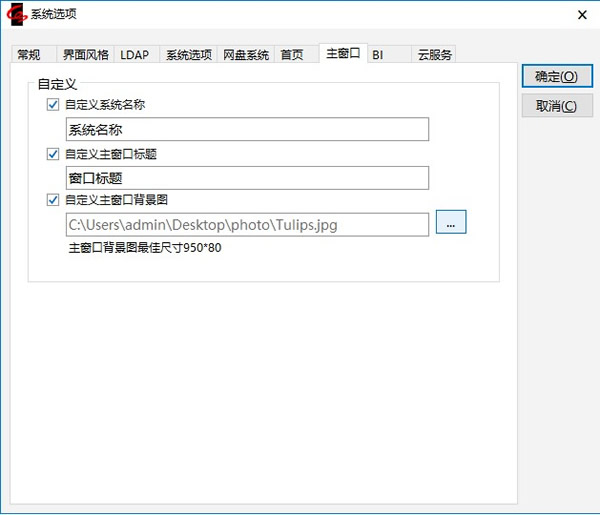Image resolution: width=600 pixels, height=515 pixels.
Task: Switch to the 网盘系统 tab
Action: pyautogui.click(x=245, y=55)
